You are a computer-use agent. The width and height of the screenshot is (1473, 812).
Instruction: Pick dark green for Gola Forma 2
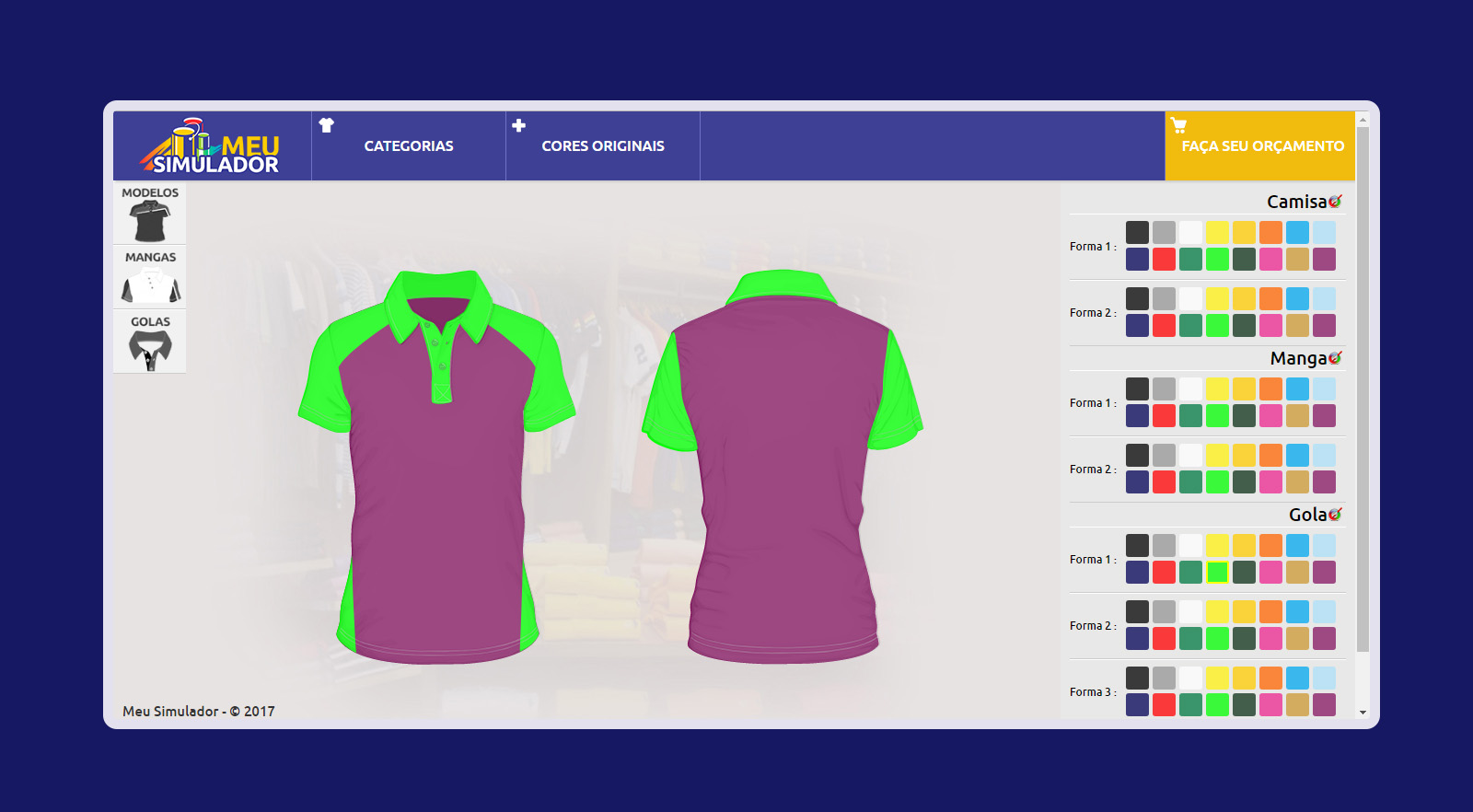click(x=1244, y=639)
